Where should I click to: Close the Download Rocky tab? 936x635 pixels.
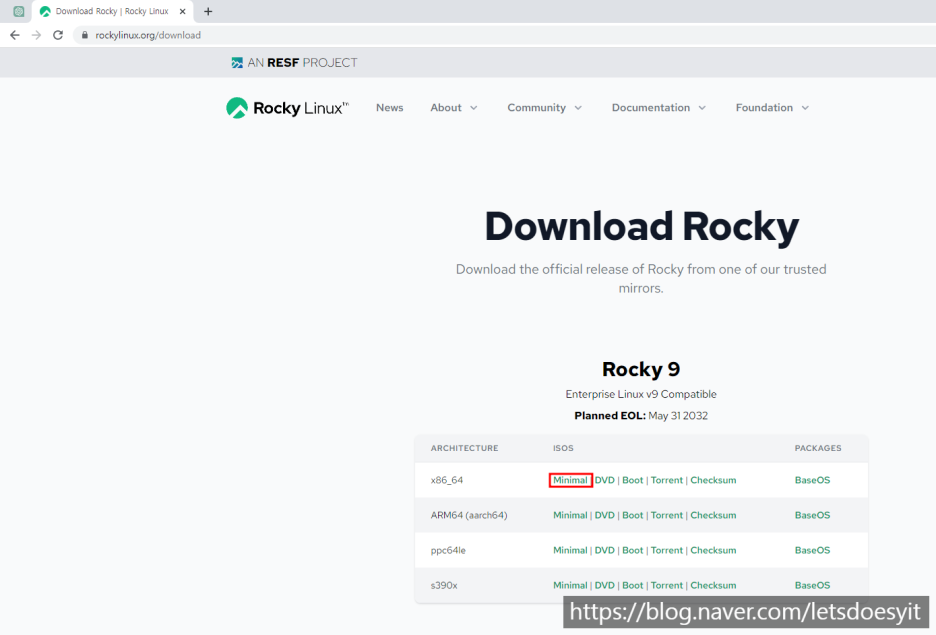tap(183, 11)
